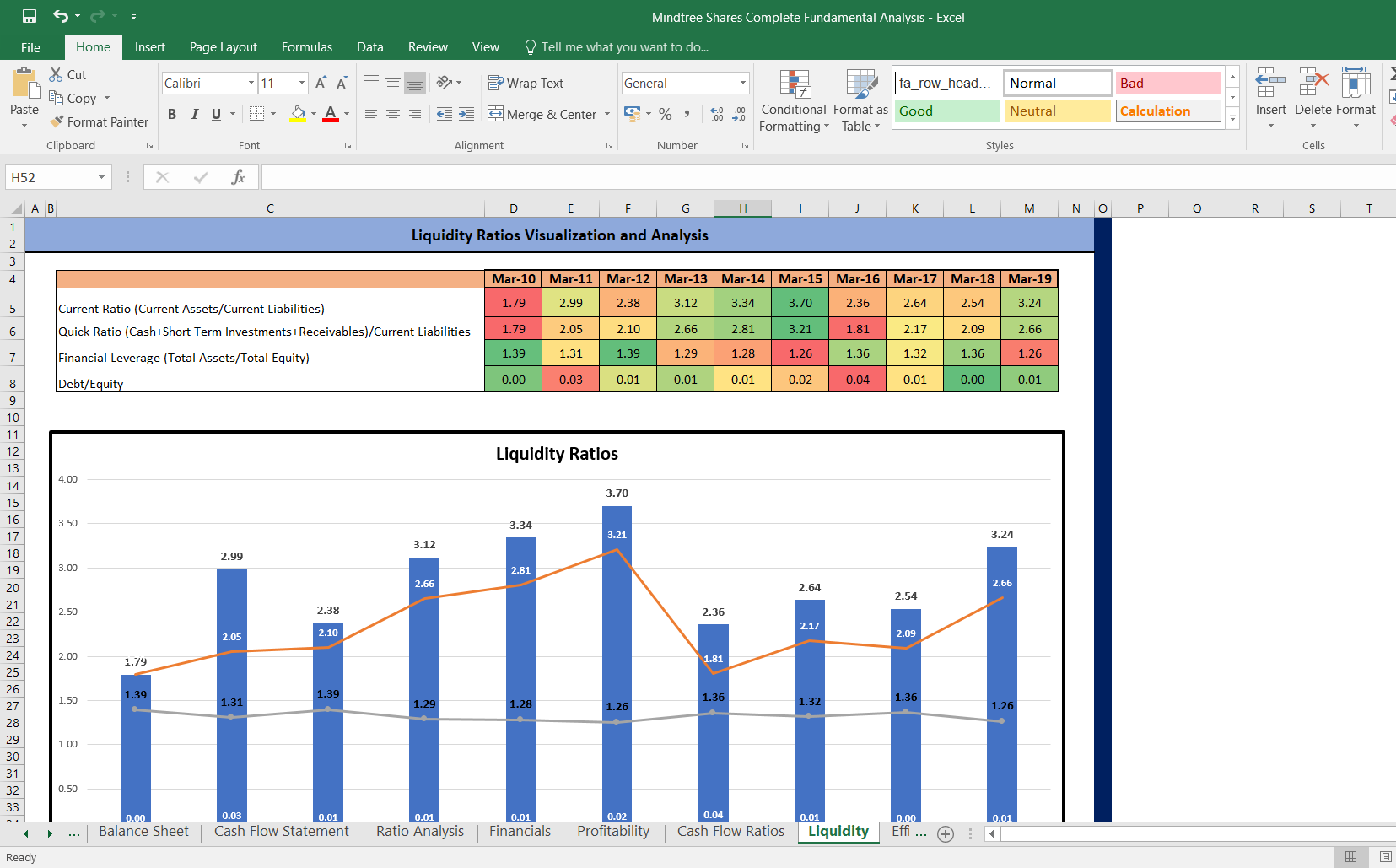Click the Select All corner triangle
Viewport: 1396px width, 868px height.
[16, 208]
